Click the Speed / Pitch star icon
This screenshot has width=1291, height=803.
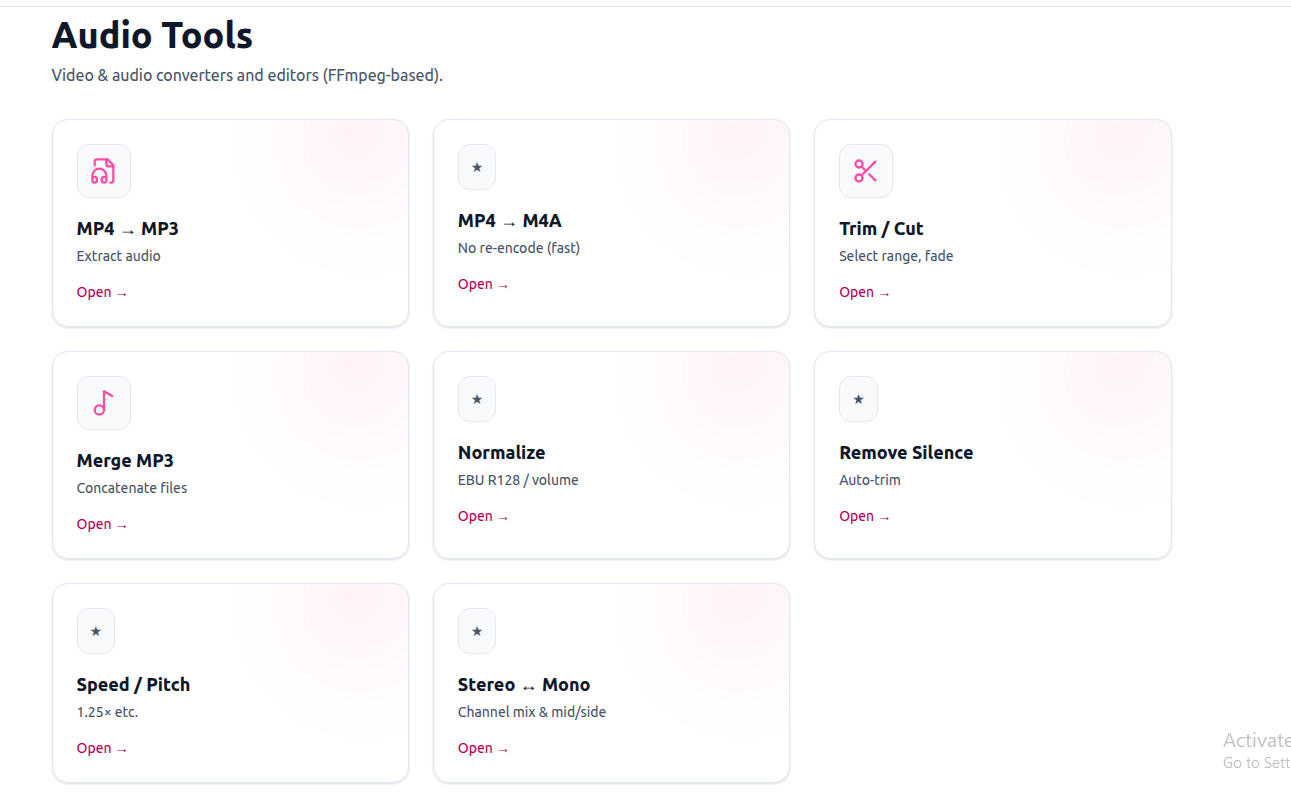coord(96,631)
